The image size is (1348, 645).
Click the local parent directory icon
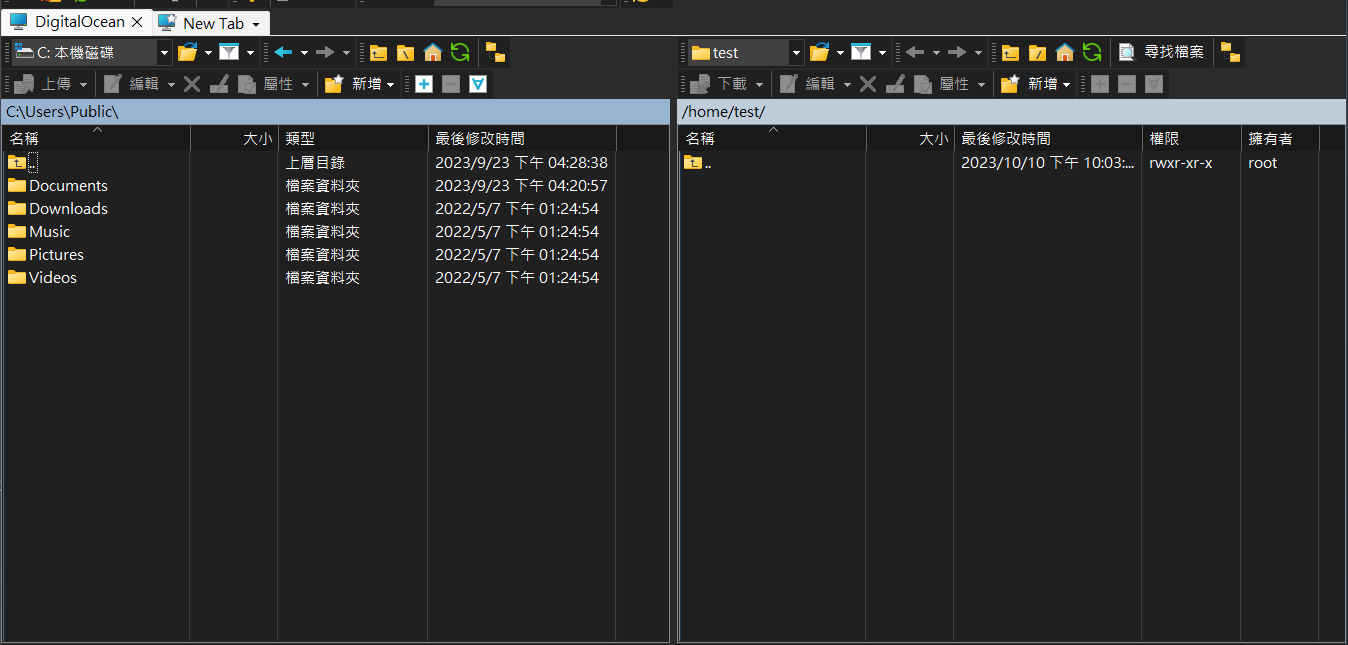378,53
